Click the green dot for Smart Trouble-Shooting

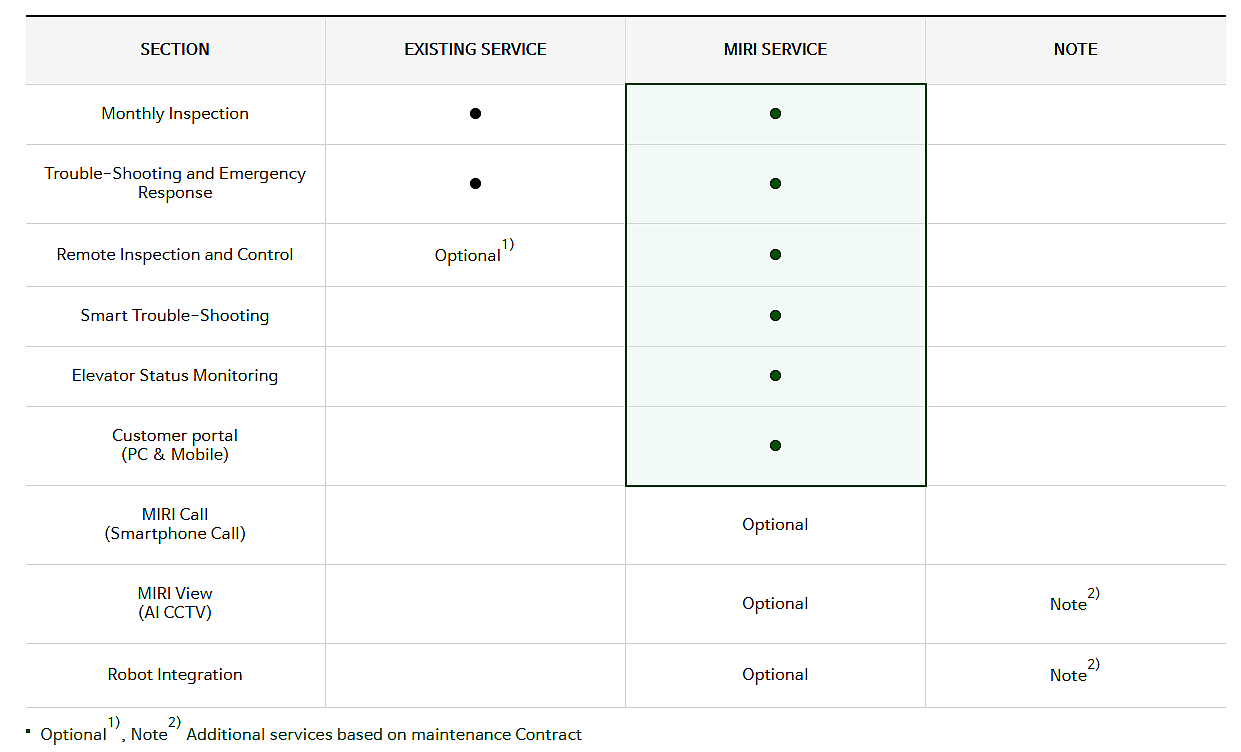(x=775, y=316)
